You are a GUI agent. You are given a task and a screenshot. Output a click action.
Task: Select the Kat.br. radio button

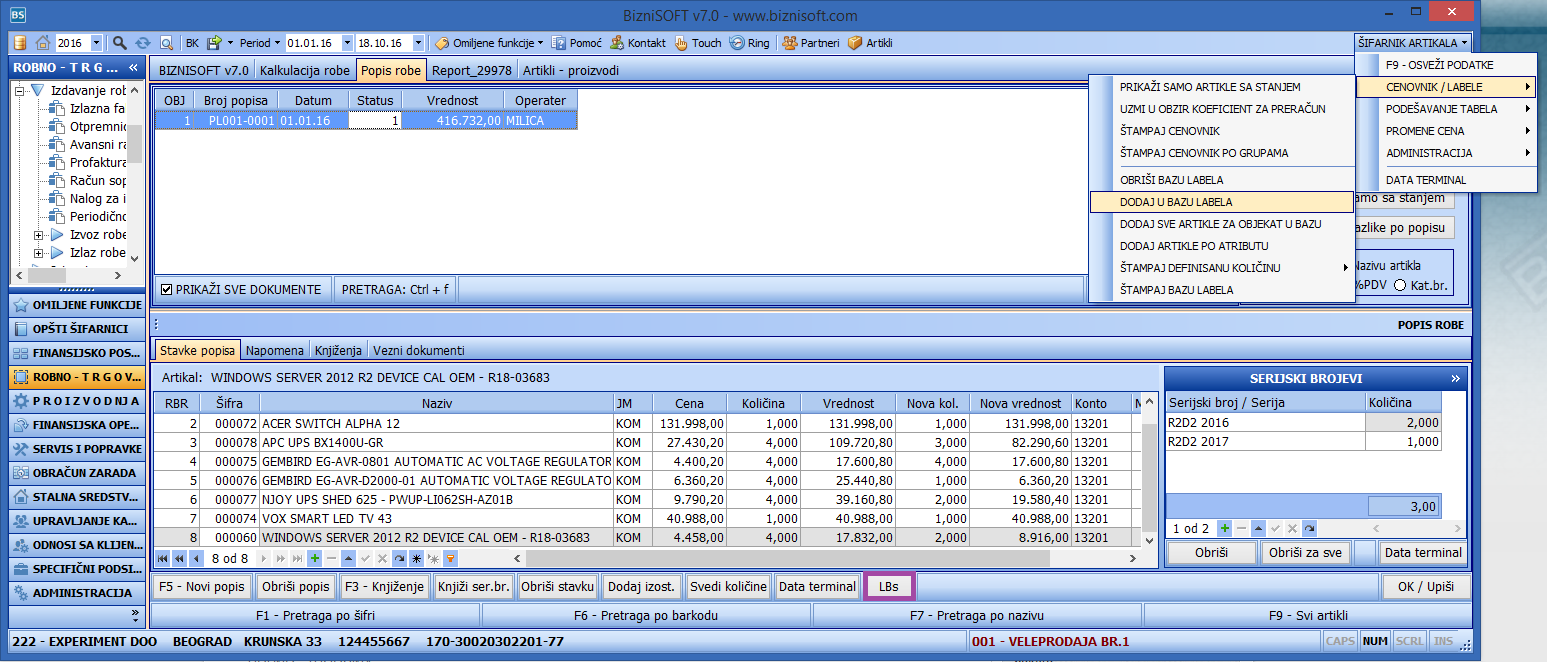(1400, 286)
